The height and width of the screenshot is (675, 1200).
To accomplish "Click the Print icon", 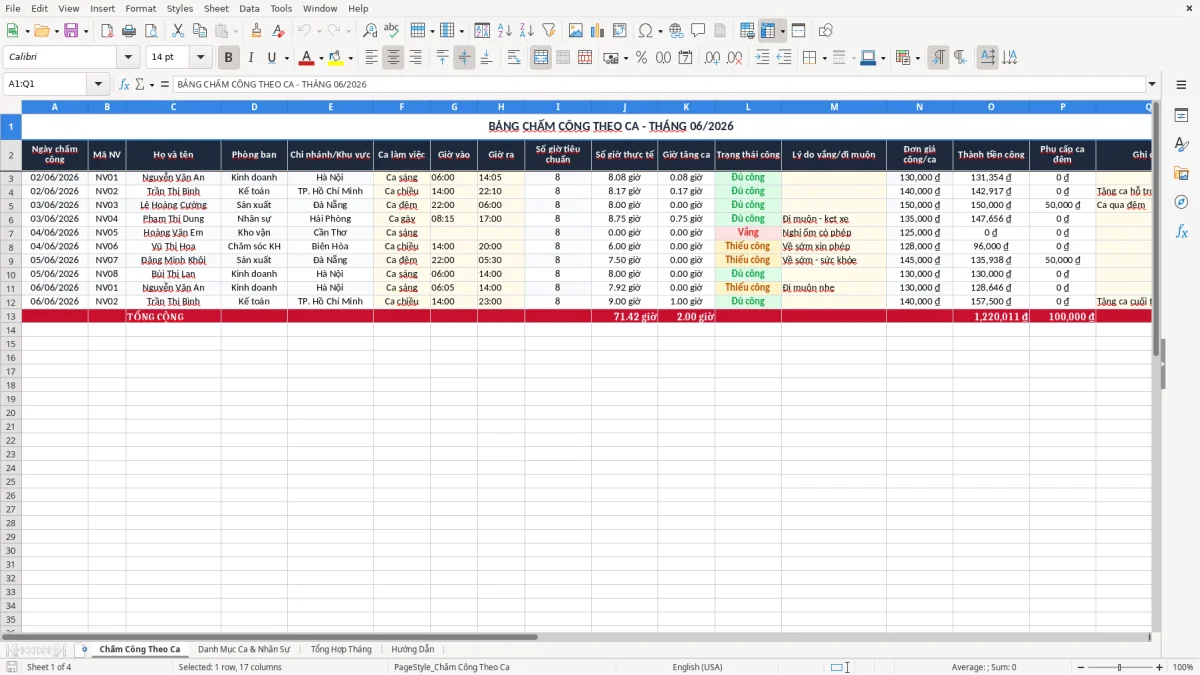I will (x=128, y=31).
